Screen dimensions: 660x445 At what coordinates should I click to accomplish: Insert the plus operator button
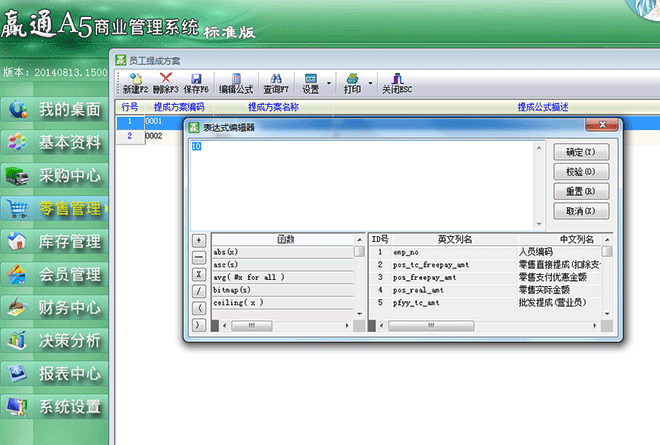[x=199, y=240]
